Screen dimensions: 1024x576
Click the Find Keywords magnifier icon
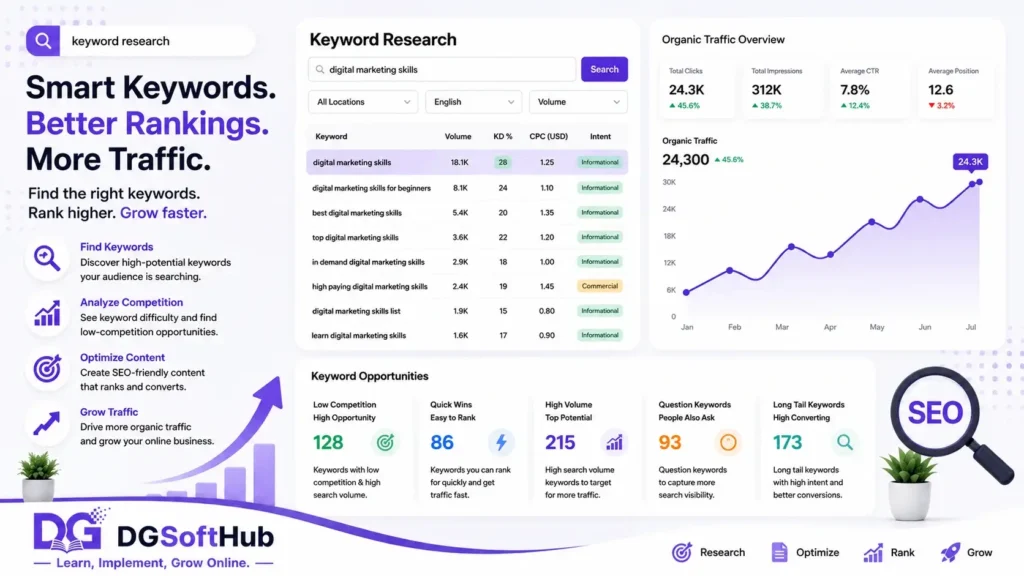pyautogui.click(x=47, y=259)
